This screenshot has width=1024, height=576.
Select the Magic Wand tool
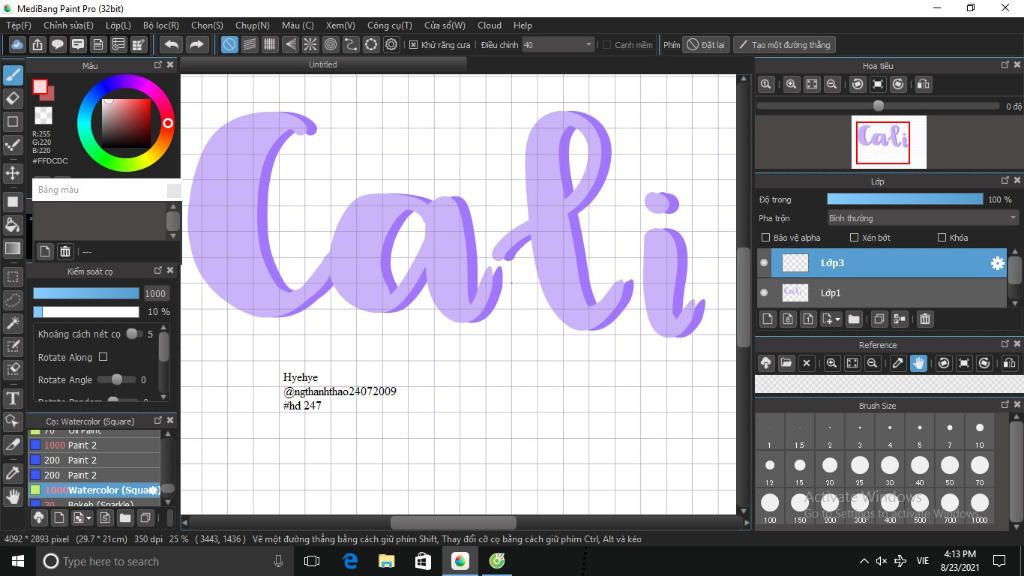click(13, 323)
